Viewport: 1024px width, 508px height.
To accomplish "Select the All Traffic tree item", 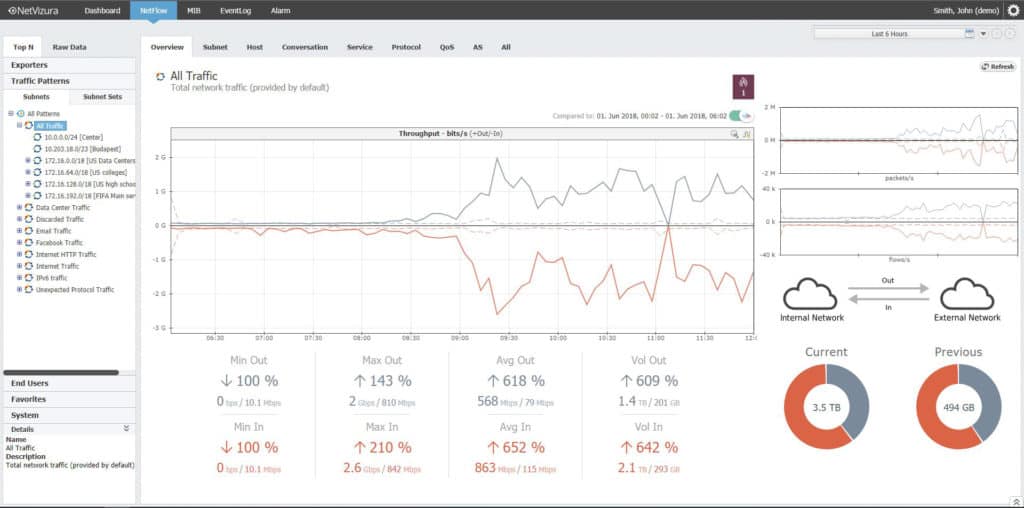I will pyautogui.click(x=50, y=125).
